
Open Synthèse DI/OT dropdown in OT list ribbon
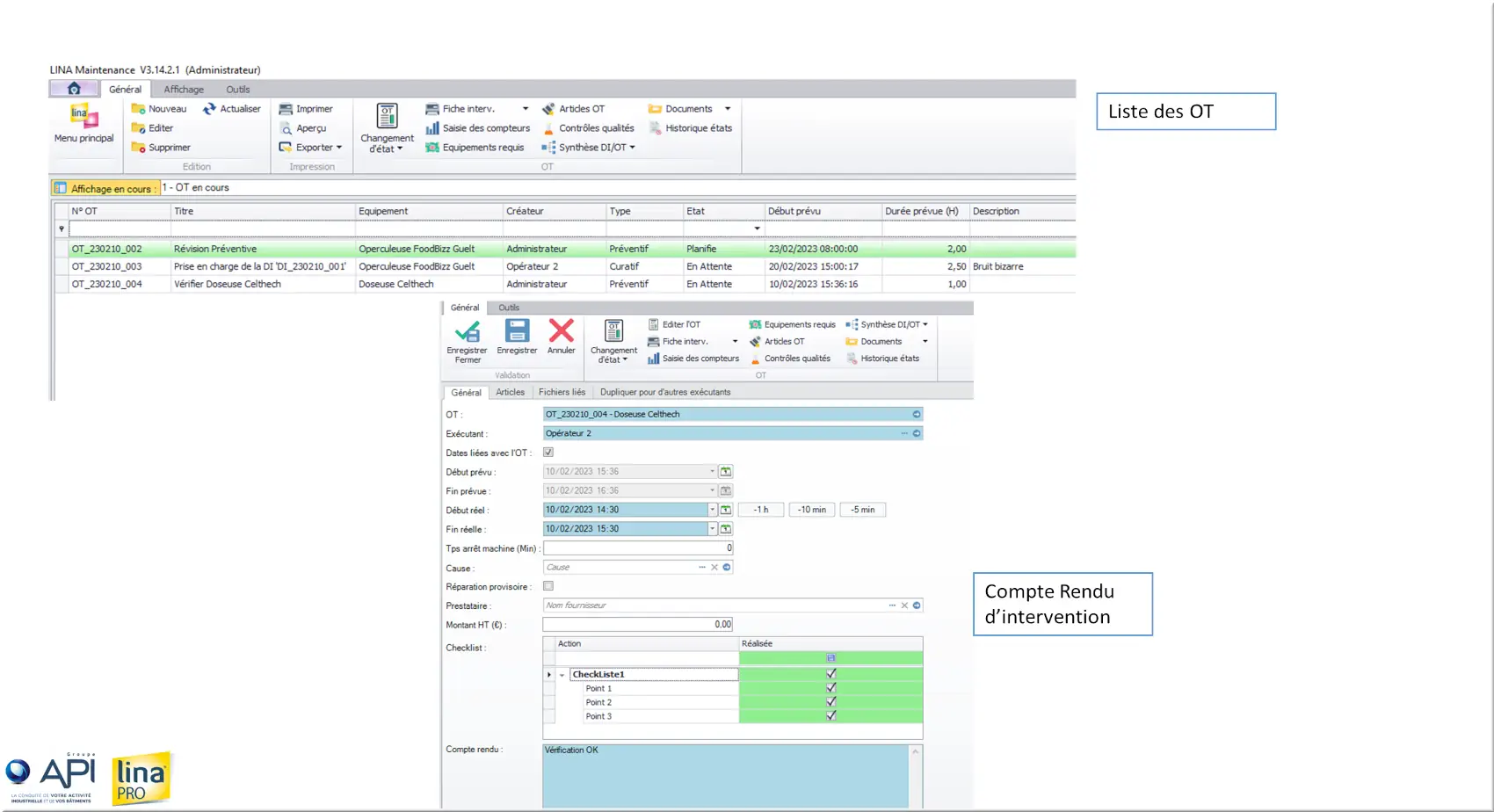(588, 148)
